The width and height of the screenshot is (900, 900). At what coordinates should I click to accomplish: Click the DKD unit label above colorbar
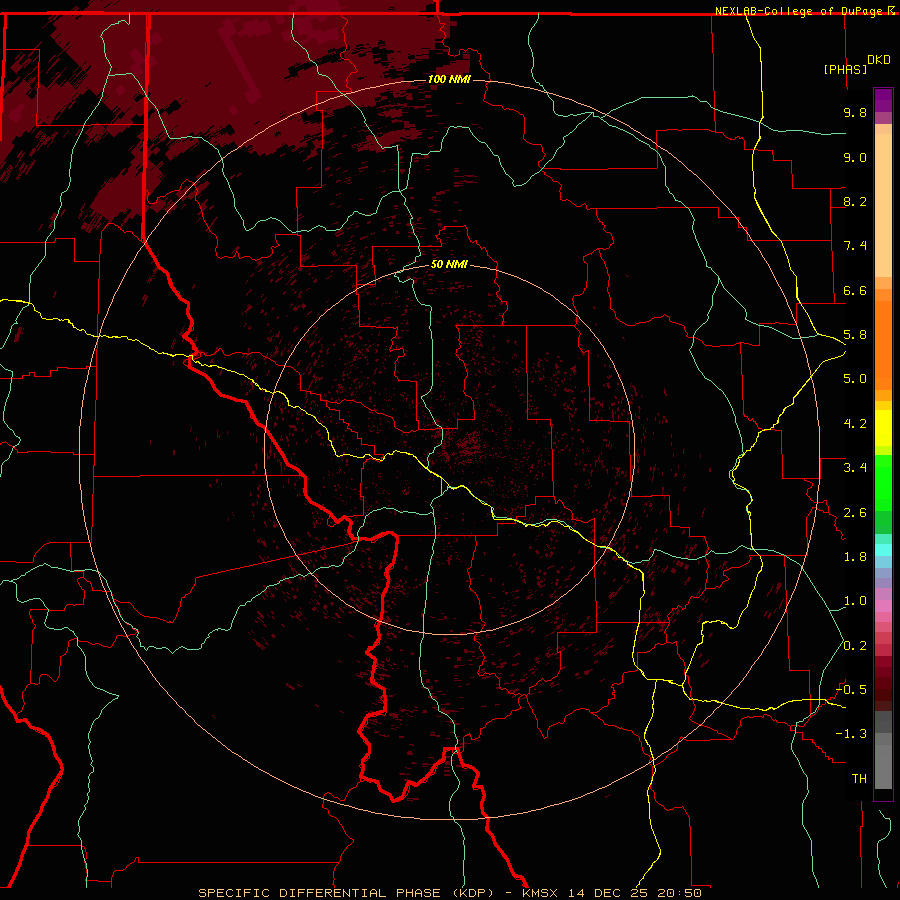879,60
